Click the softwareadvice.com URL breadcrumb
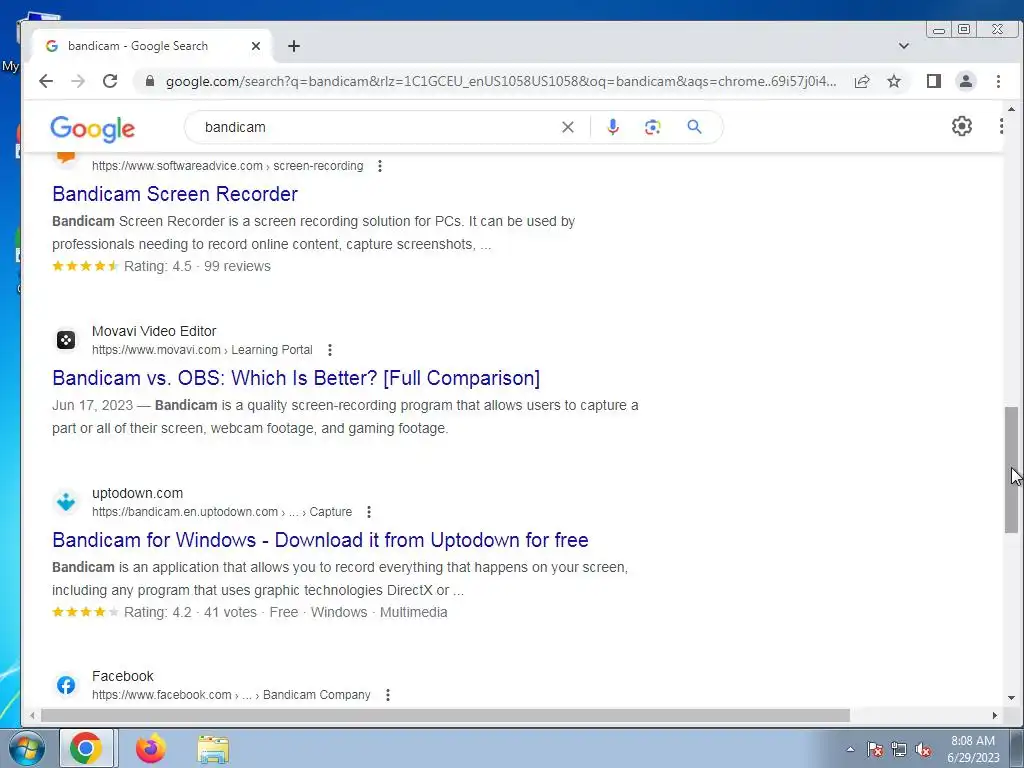Screen dimensions: 1024x768 tap(227, 166)
